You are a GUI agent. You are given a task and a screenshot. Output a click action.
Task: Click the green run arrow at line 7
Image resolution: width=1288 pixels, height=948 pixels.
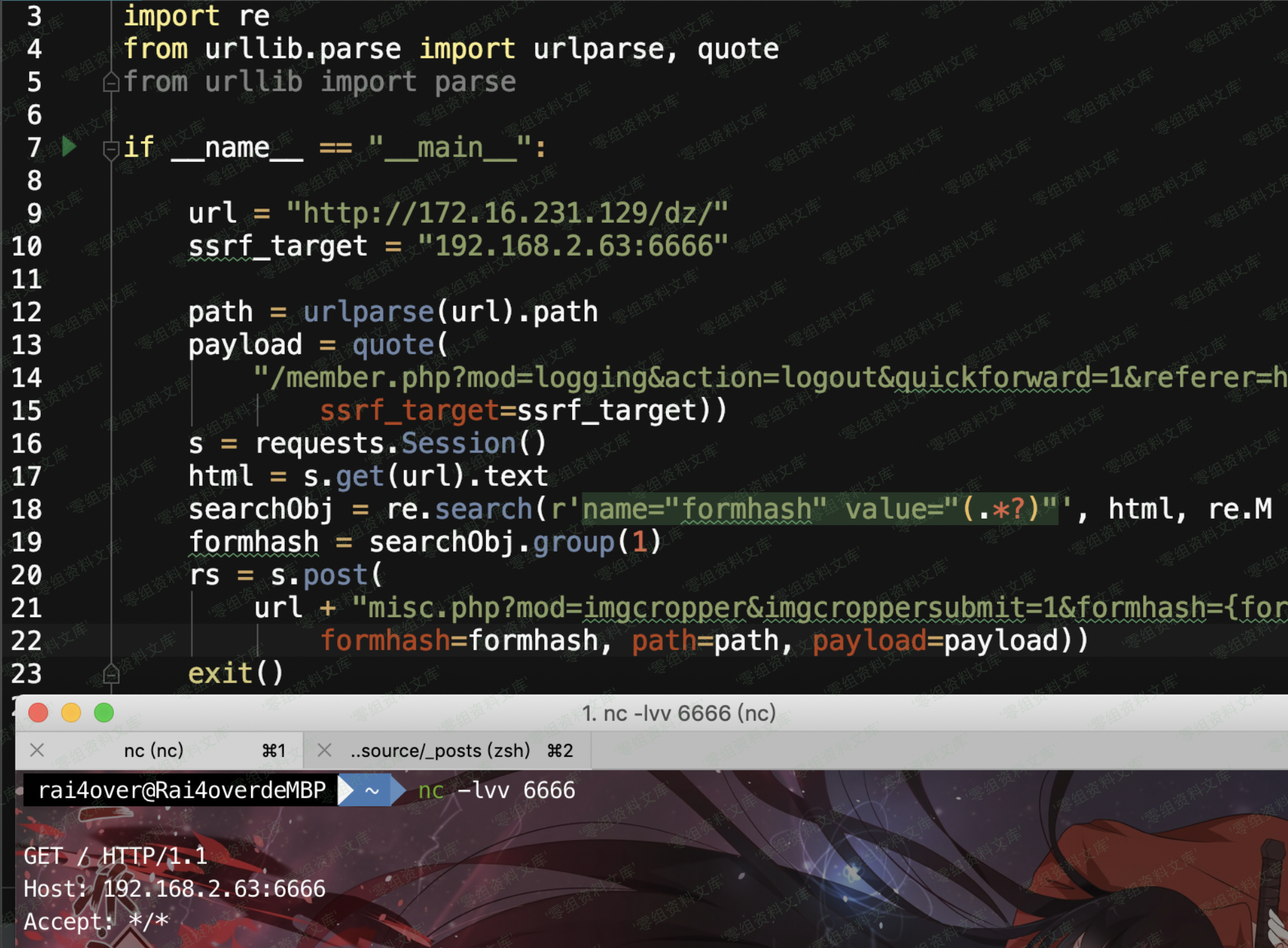(x=69, y=147)
